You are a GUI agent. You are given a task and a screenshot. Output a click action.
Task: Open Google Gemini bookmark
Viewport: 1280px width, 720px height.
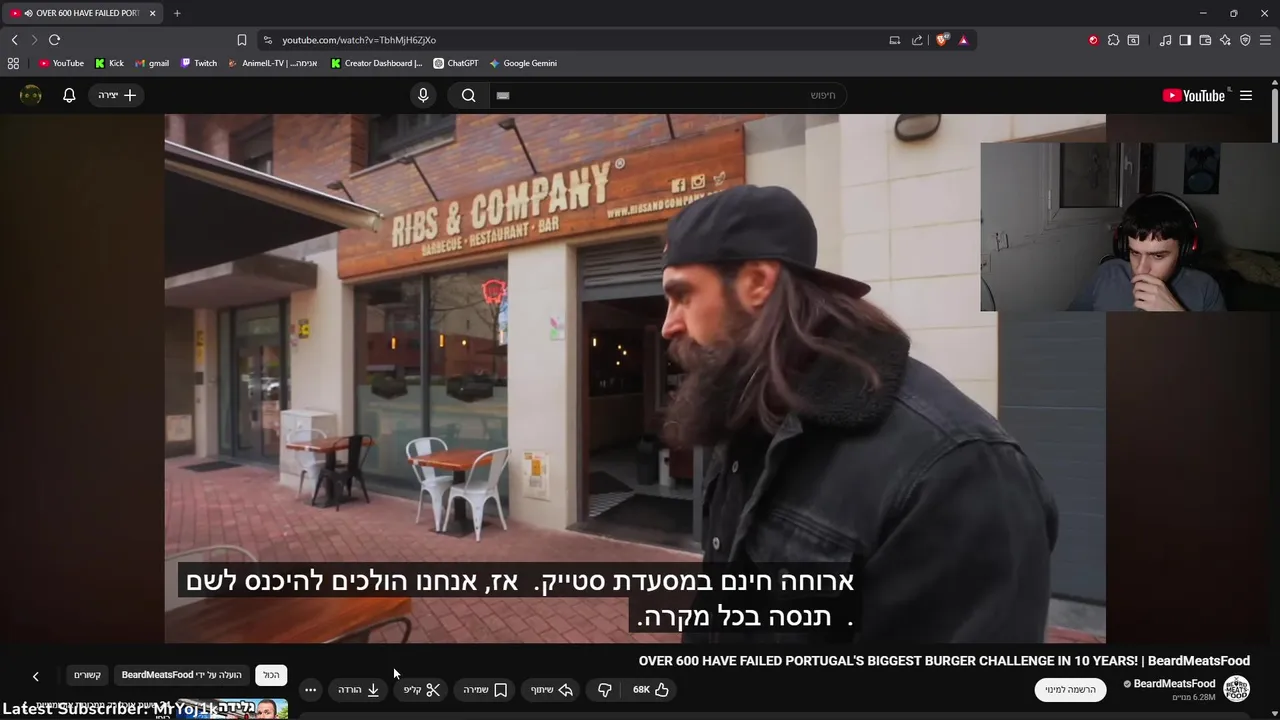tap(523, 63)
